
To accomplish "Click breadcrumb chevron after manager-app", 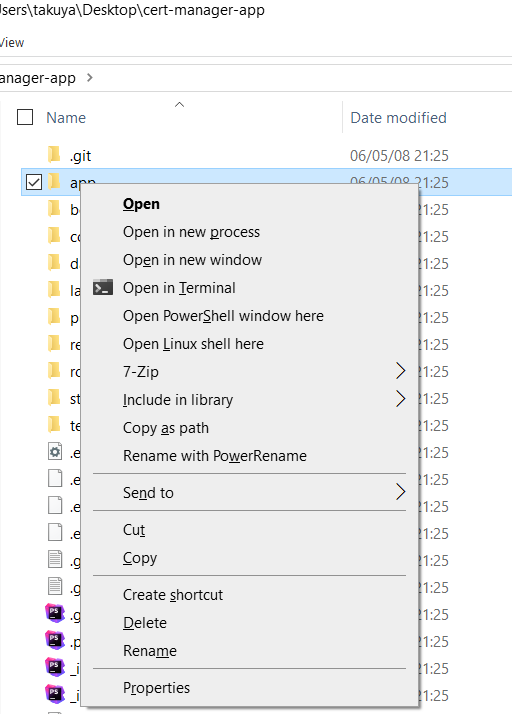I will [x=90, y=78].
